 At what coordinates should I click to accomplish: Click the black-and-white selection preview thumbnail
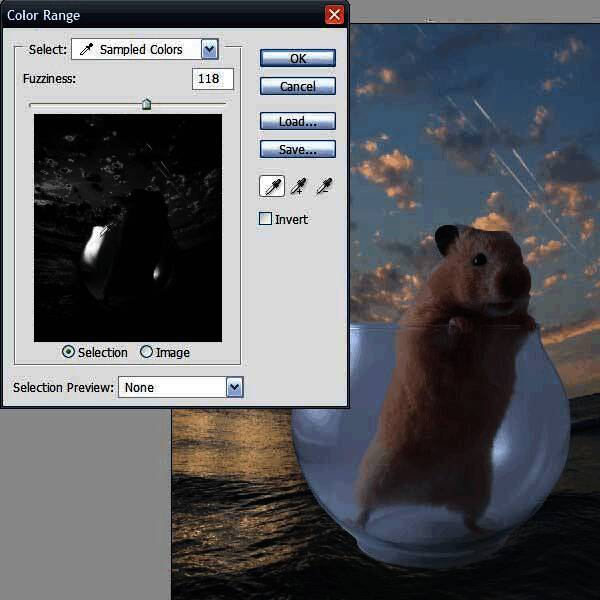click(128, 228)
